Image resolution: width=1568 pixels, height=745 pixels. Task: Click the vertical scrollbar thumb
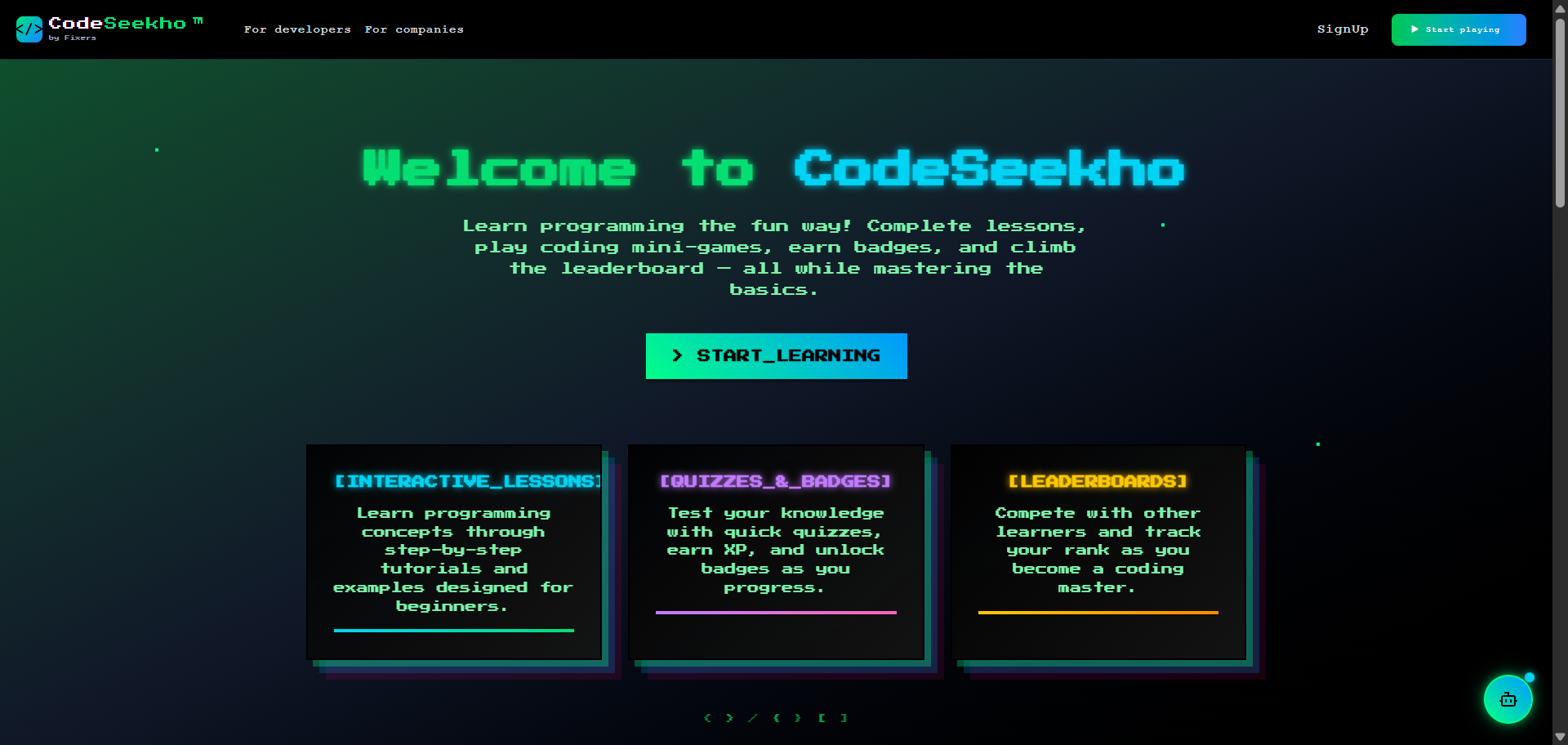(x=1560, y=114)
